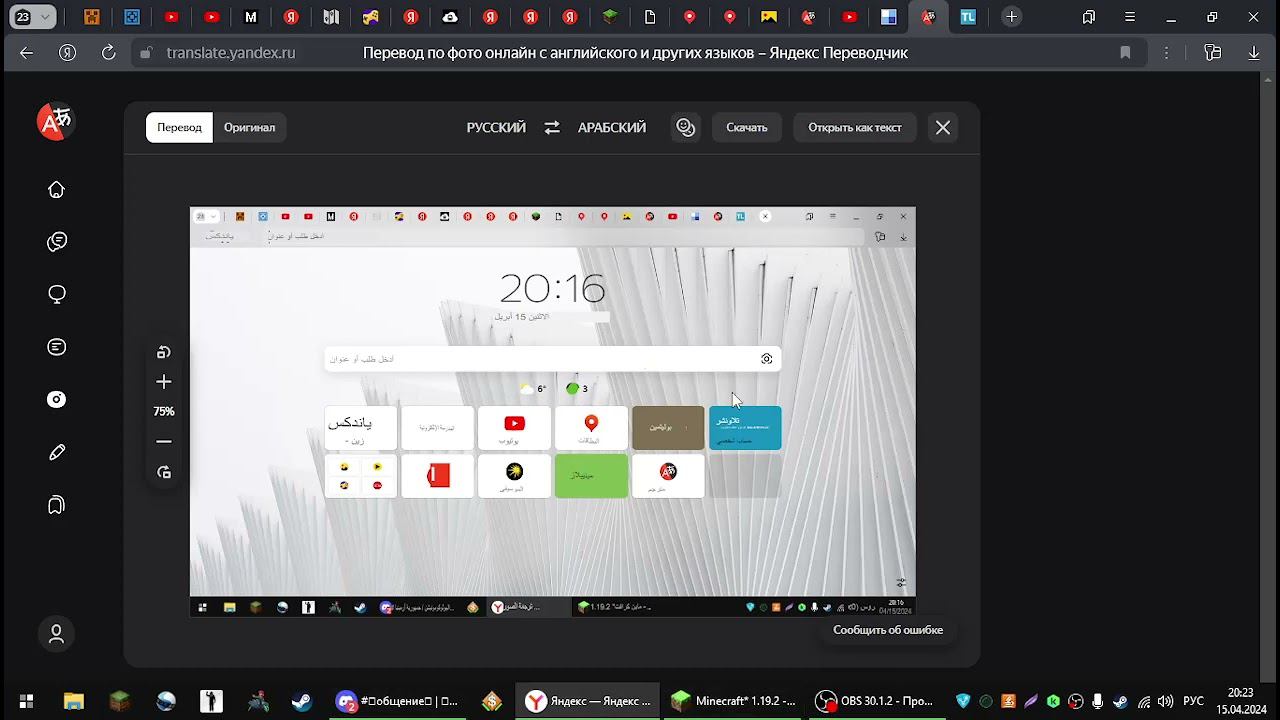Open browser downloads icon

1254,53
